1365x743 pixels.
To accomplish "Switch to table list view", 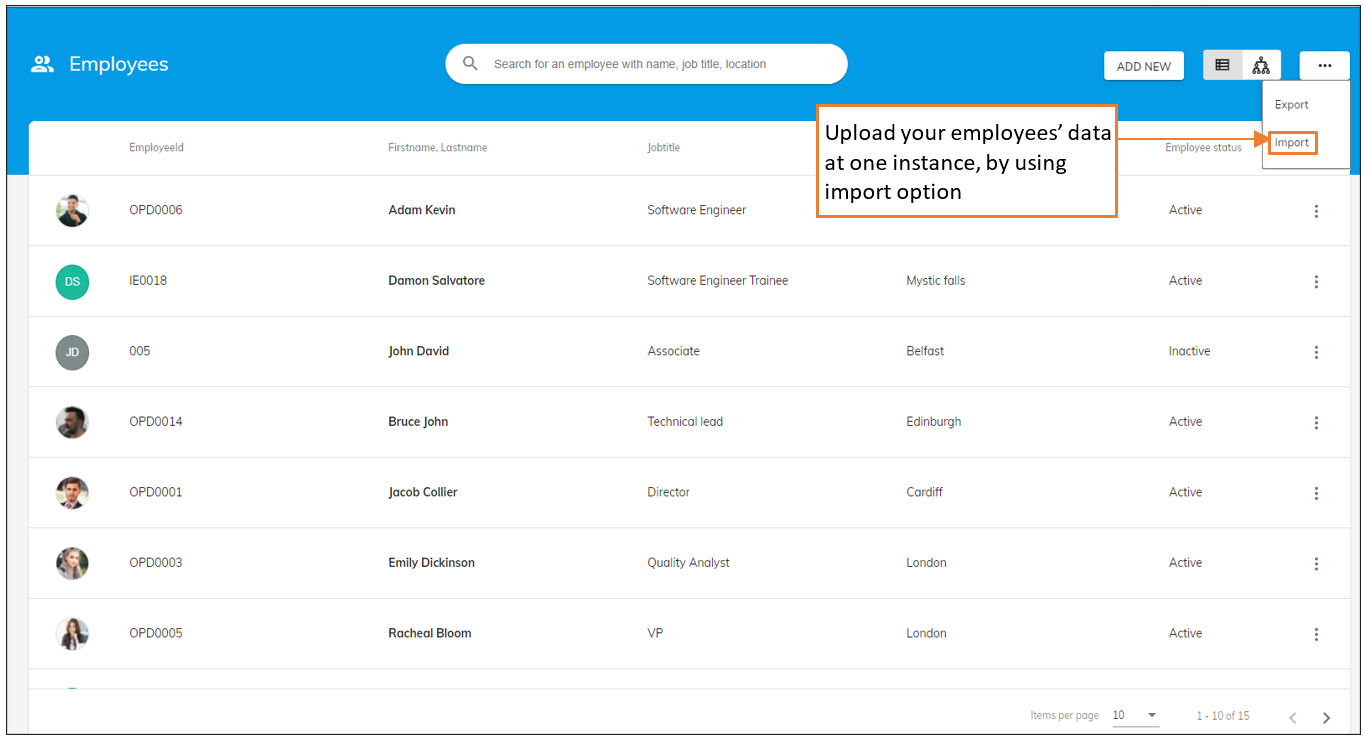I will 1222,64.
